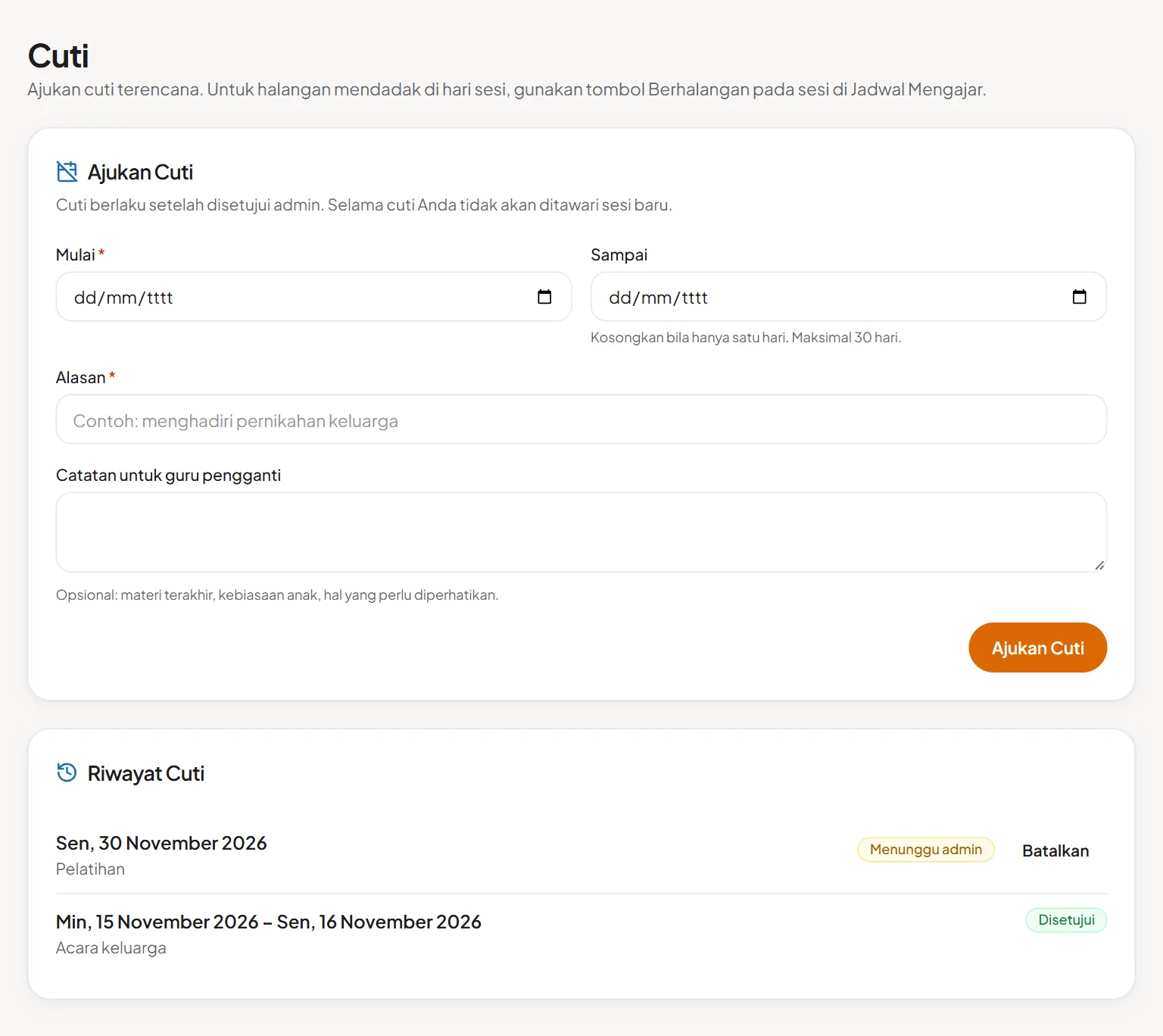The width and height of the screenshot is (1163, 1036).
Task: Click the Riwayat Cuti history icon
Action: [67, 772]
